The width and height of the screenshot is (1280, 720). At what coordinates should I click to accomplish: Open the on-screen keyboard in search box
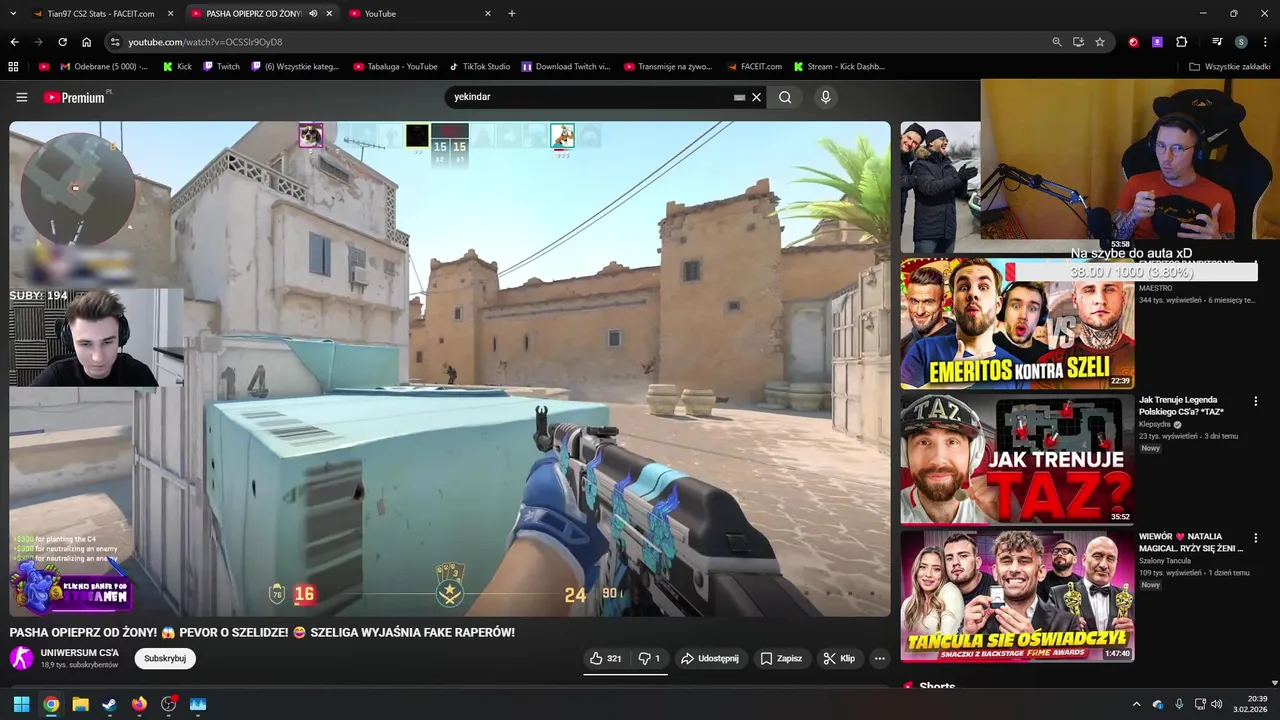(x=739, y=97)
